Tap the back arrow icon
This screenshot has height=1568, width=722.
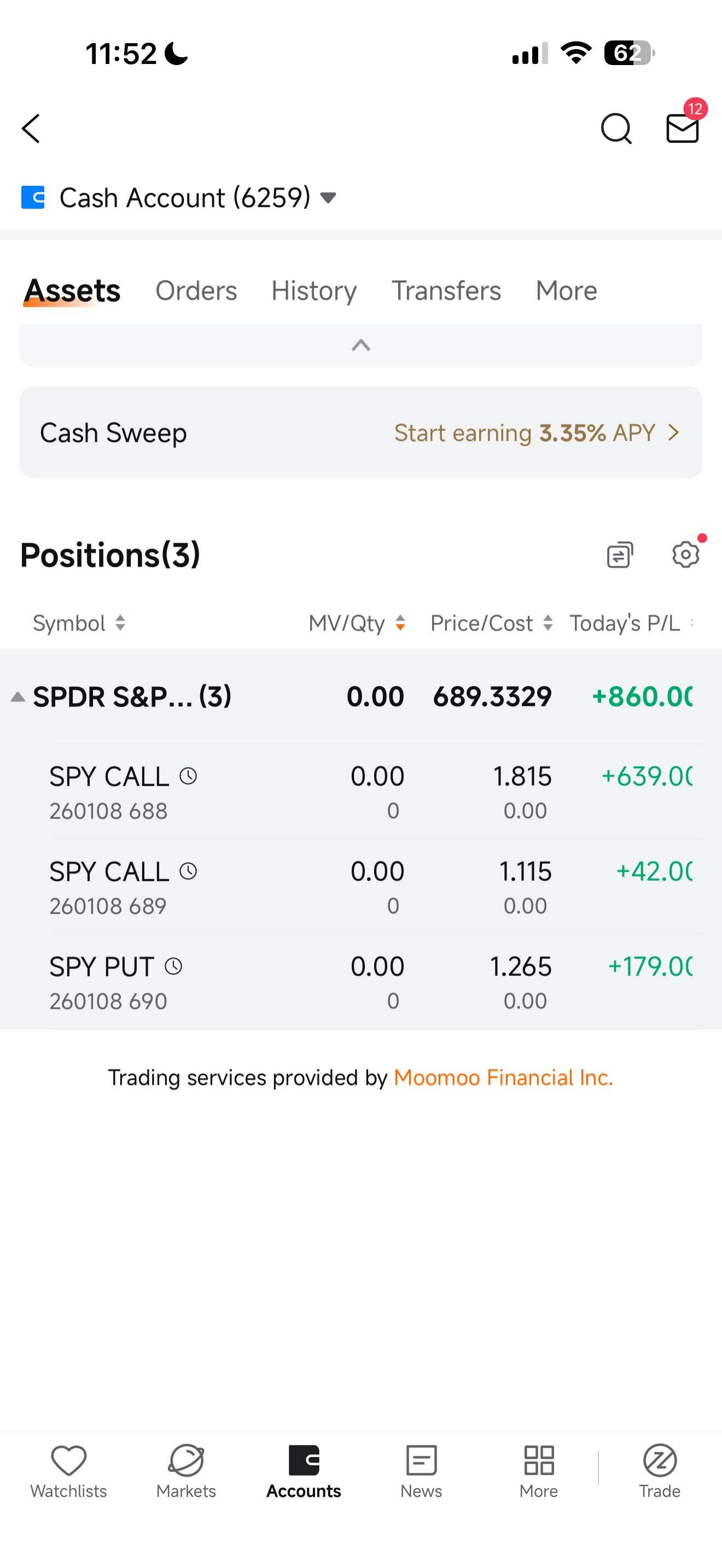tap(31, 128)
